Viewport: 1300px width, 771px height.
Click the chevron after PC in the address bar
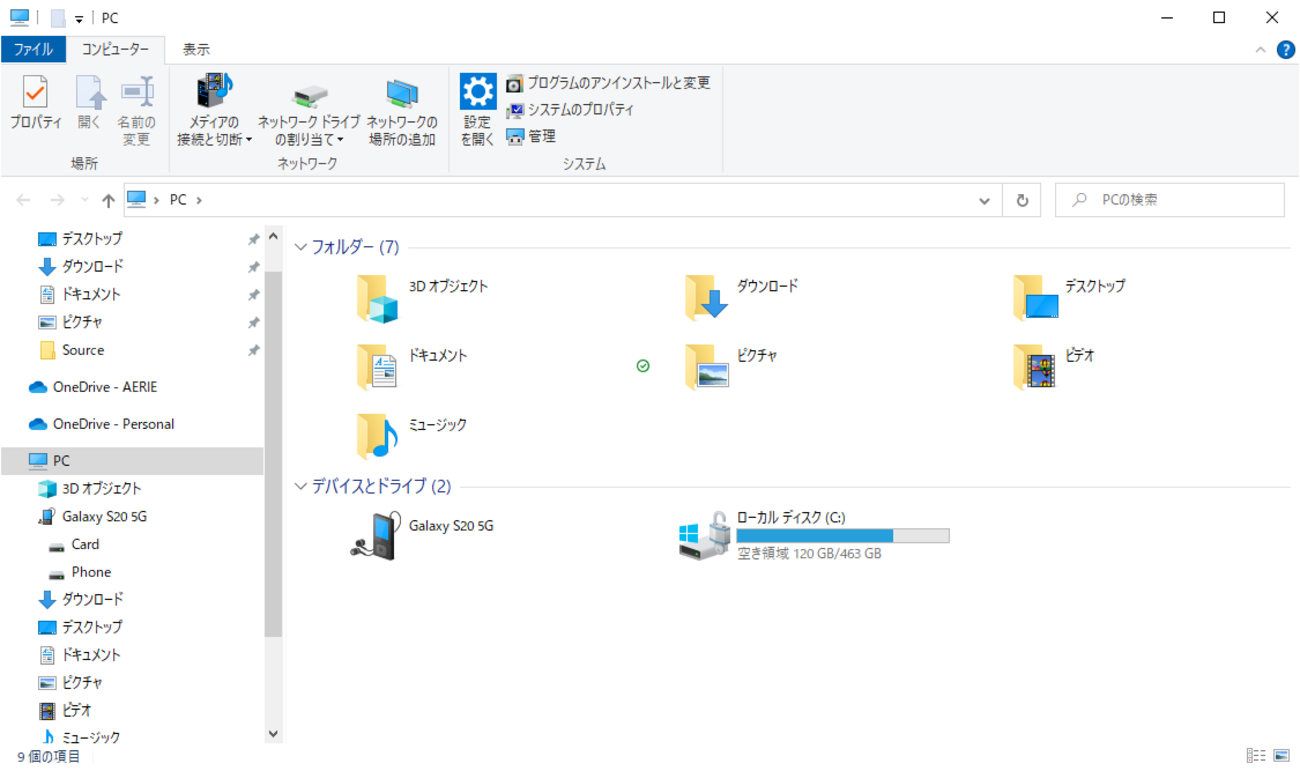199,200
